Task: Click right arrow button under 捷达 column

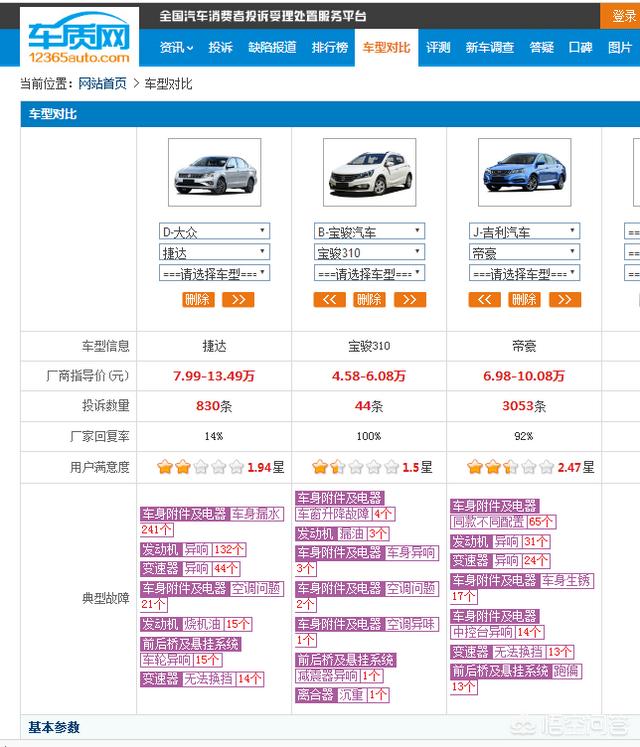Action: pos(238,300)
